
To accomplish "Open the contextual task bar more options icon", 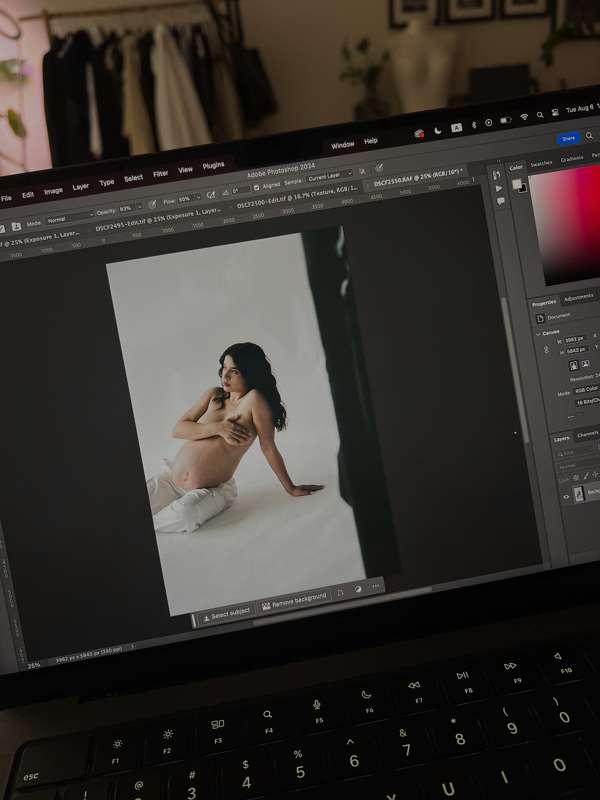I will pos(376,586).
